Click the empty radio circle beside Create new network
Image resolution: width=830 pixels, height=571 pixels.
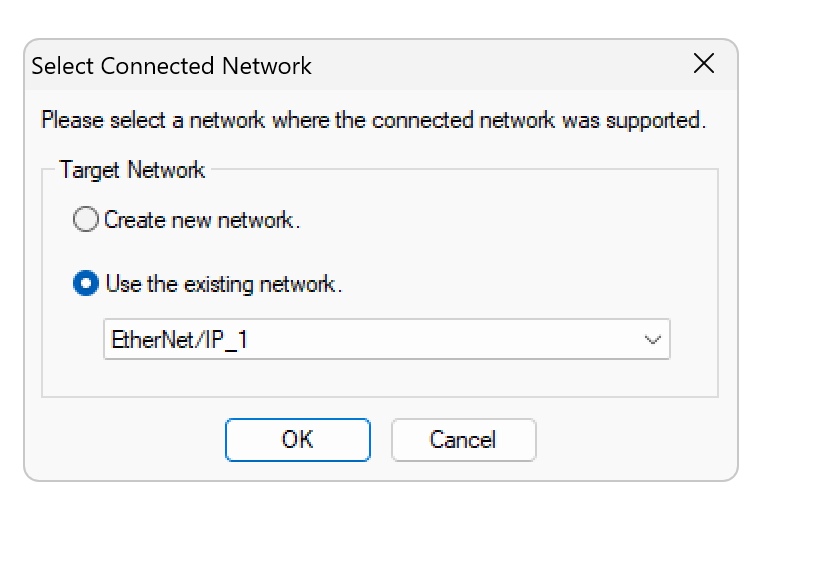[87, 220]
